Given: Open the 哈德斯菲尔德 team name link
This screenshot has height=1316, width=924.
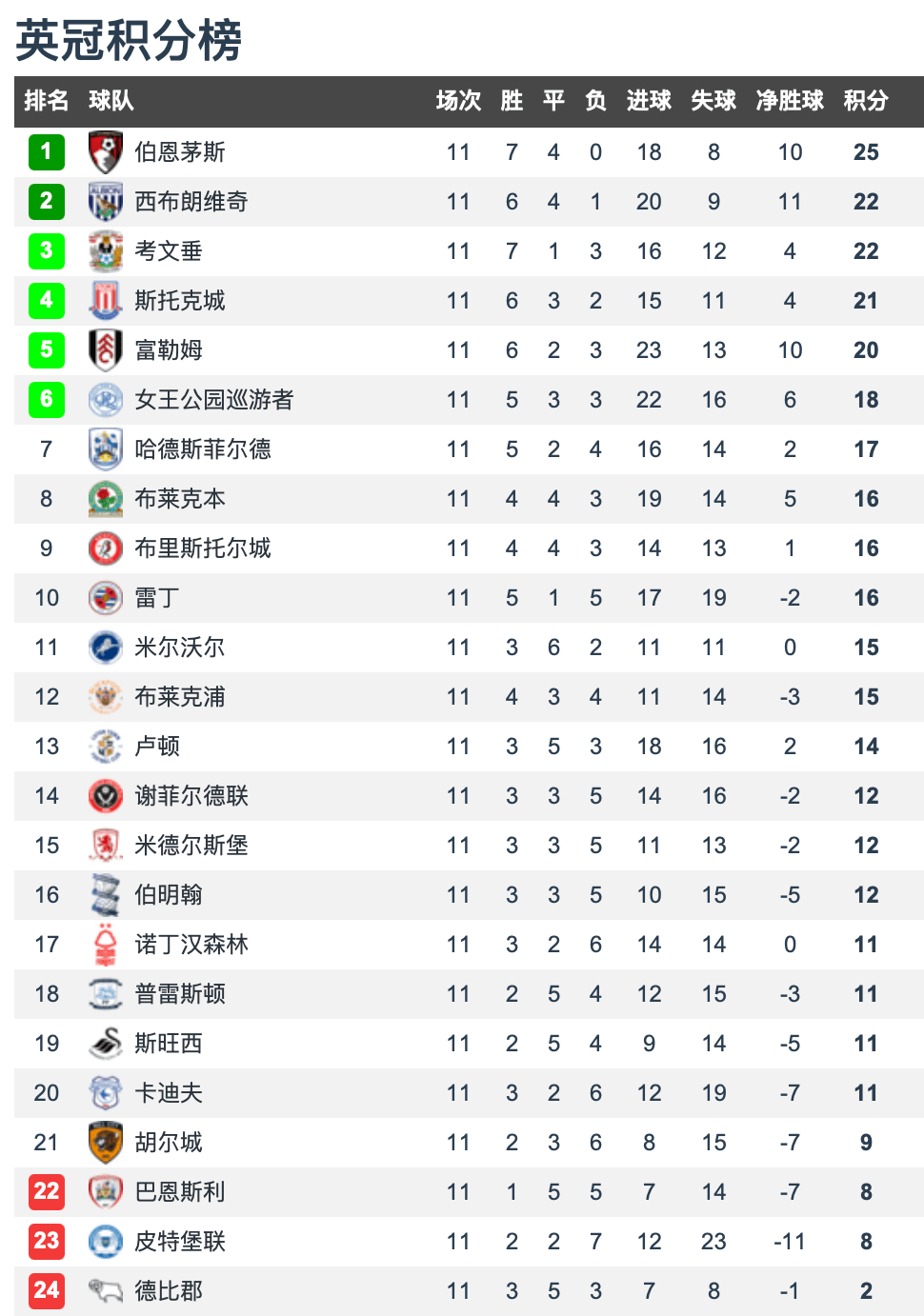Looking at the screenshot, I should point(202,449).
